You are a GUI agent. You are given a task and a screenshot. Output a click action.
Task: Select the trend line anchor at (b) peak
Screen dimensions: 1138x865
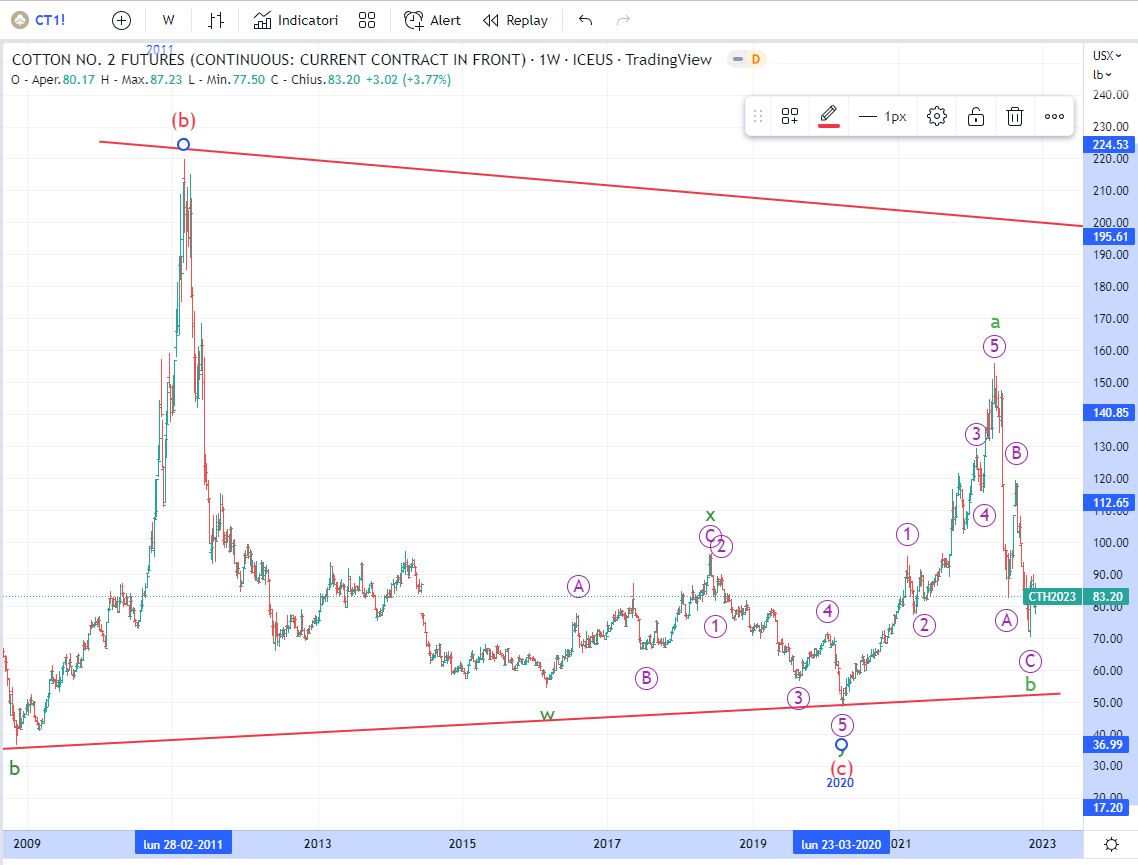(184, 144)
